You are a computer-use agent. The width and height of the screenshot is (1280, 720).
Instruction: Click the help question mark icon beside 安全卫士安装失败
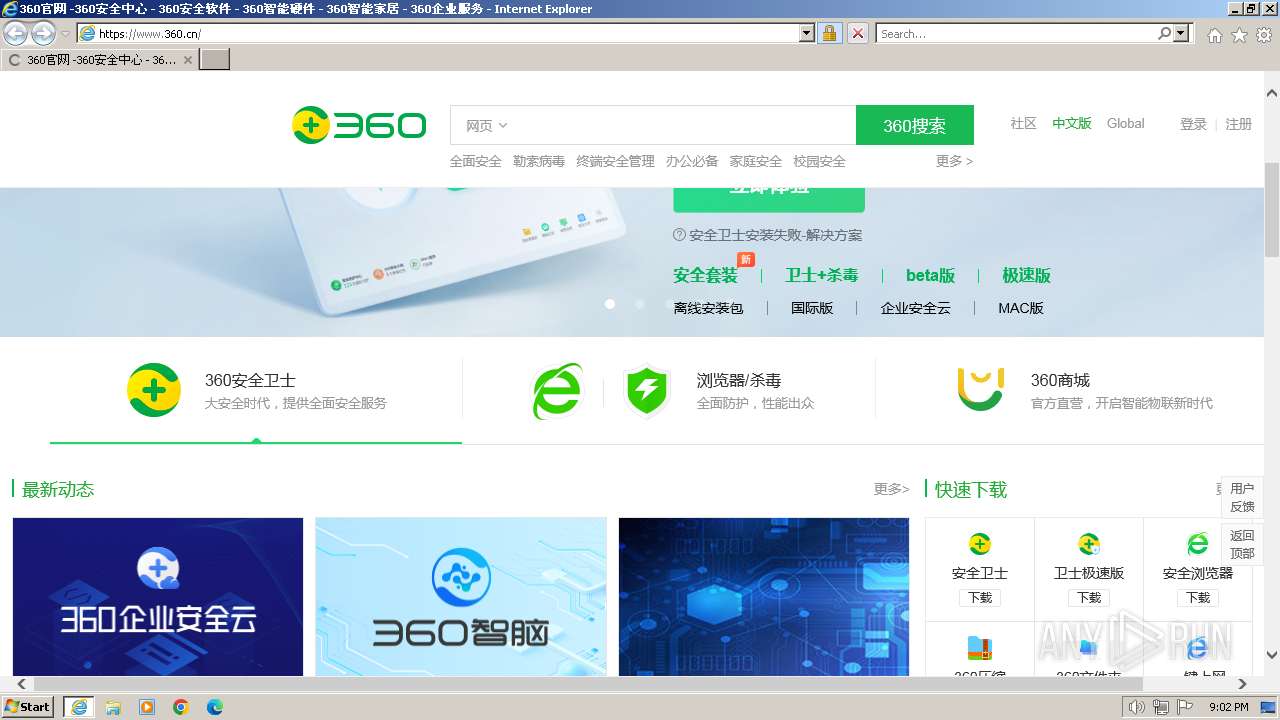tap(680, 235)
